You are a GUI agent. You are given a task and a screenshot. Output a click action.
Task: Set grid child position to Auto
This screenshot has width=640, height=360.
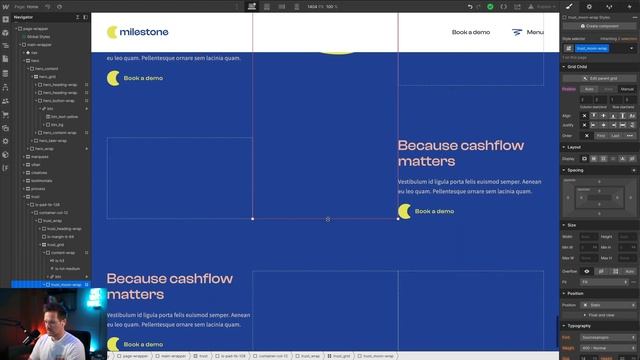click(589, 89)
